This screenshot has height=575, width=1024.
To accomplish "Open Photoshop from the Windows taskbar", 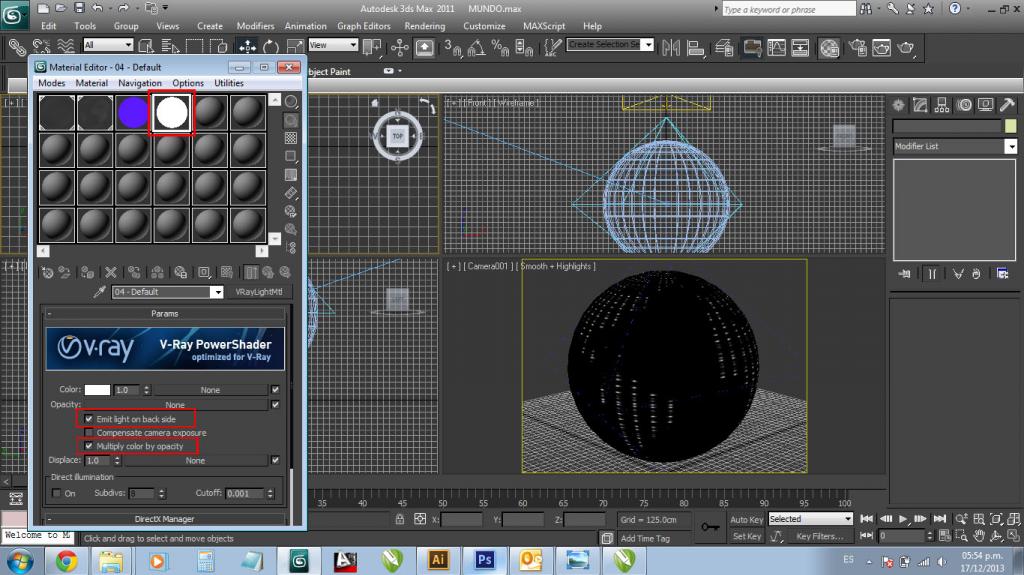I will click(485, 560).
